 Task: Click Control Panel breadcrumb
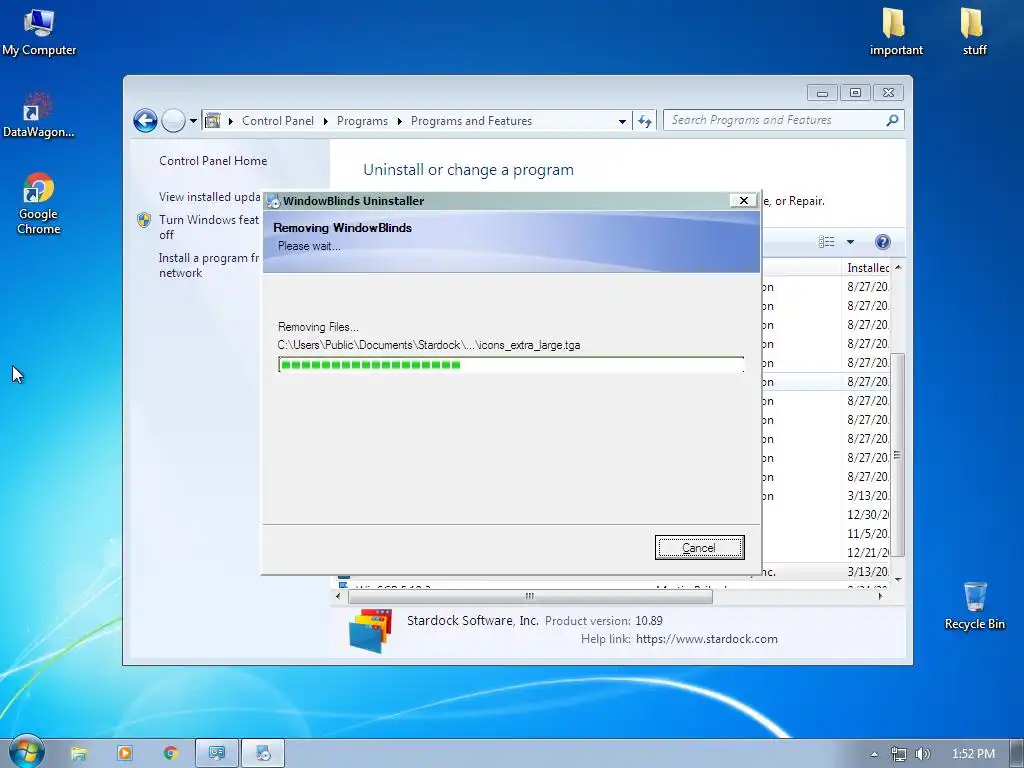coord(278,121)
